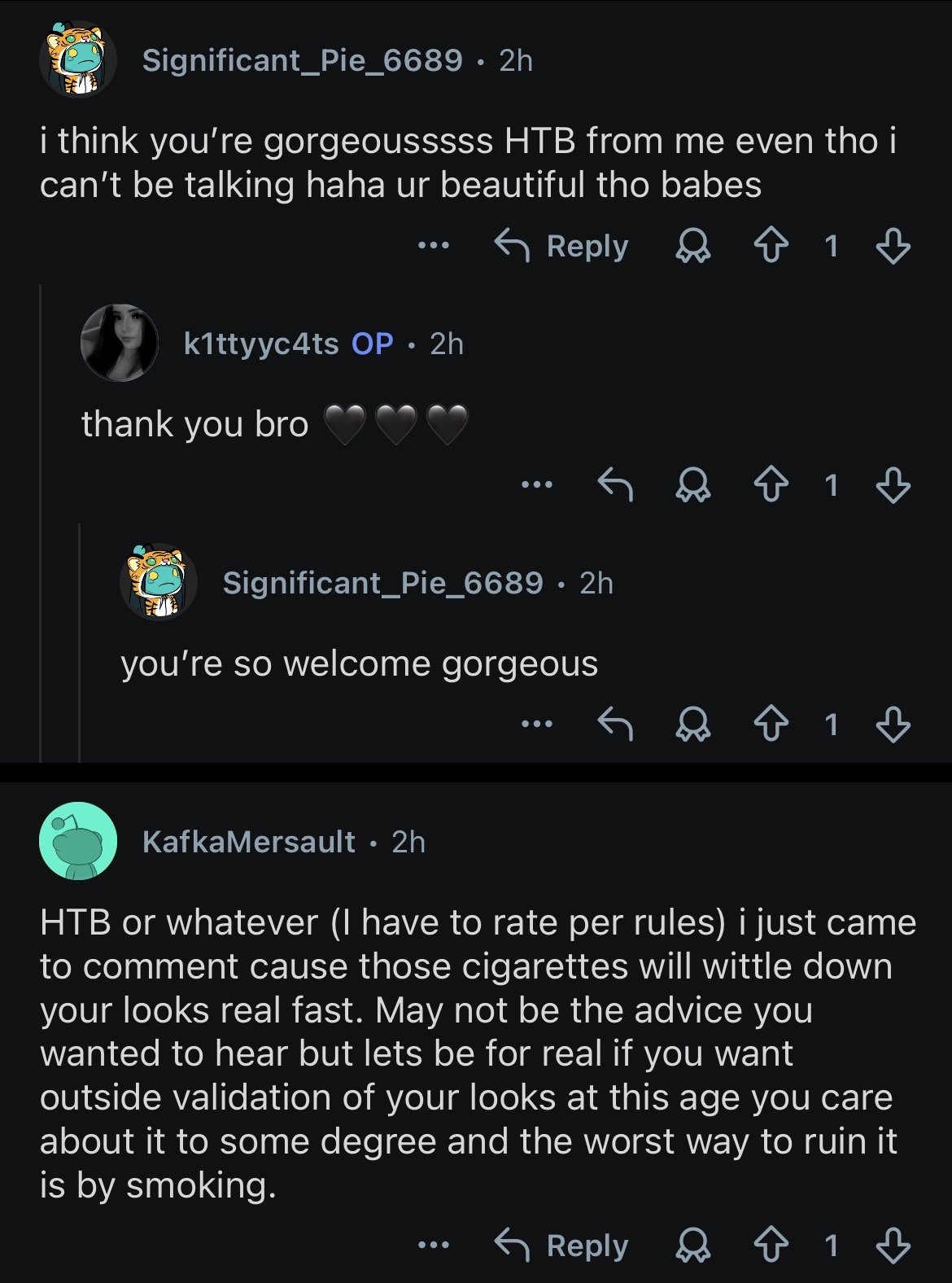Open KafkaMersault username profile link
This screenshot has height=1283, width=952.
click(x=249, y=842)
